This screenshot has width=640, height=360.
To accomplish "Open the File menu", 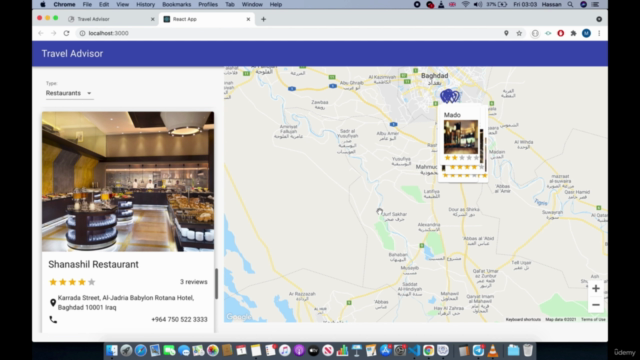I will point(87,4).
